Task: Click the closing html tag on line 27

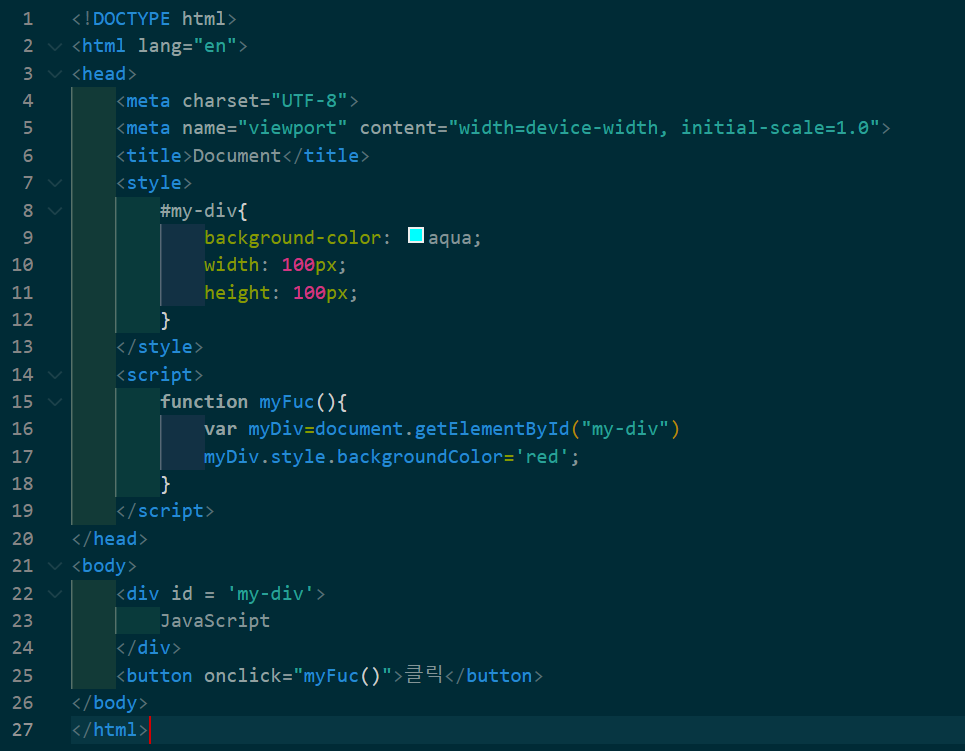Action: 110,730
